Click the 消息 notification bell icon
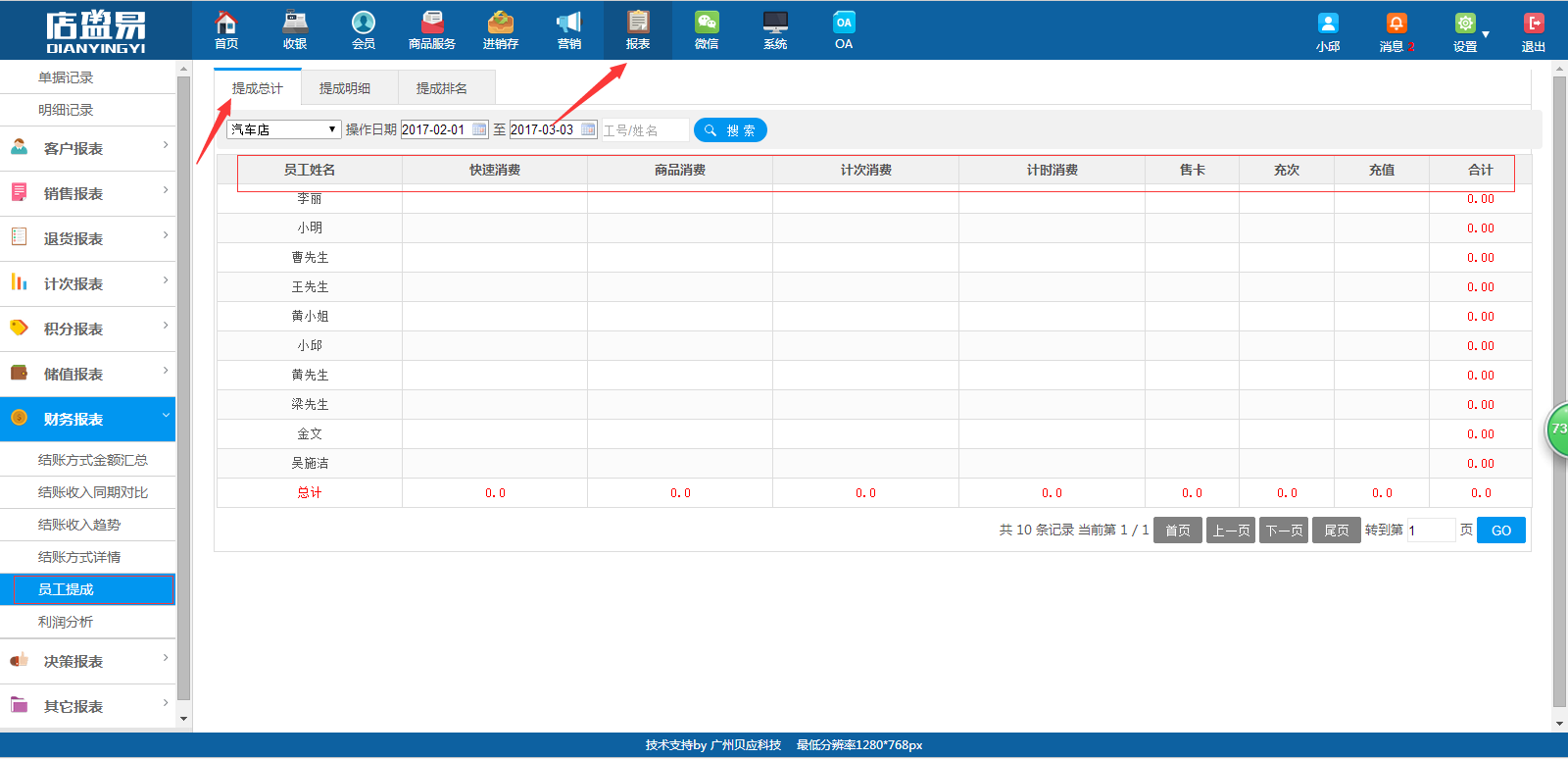This screenshot has height=759, width=1568. pos(1396,25)
